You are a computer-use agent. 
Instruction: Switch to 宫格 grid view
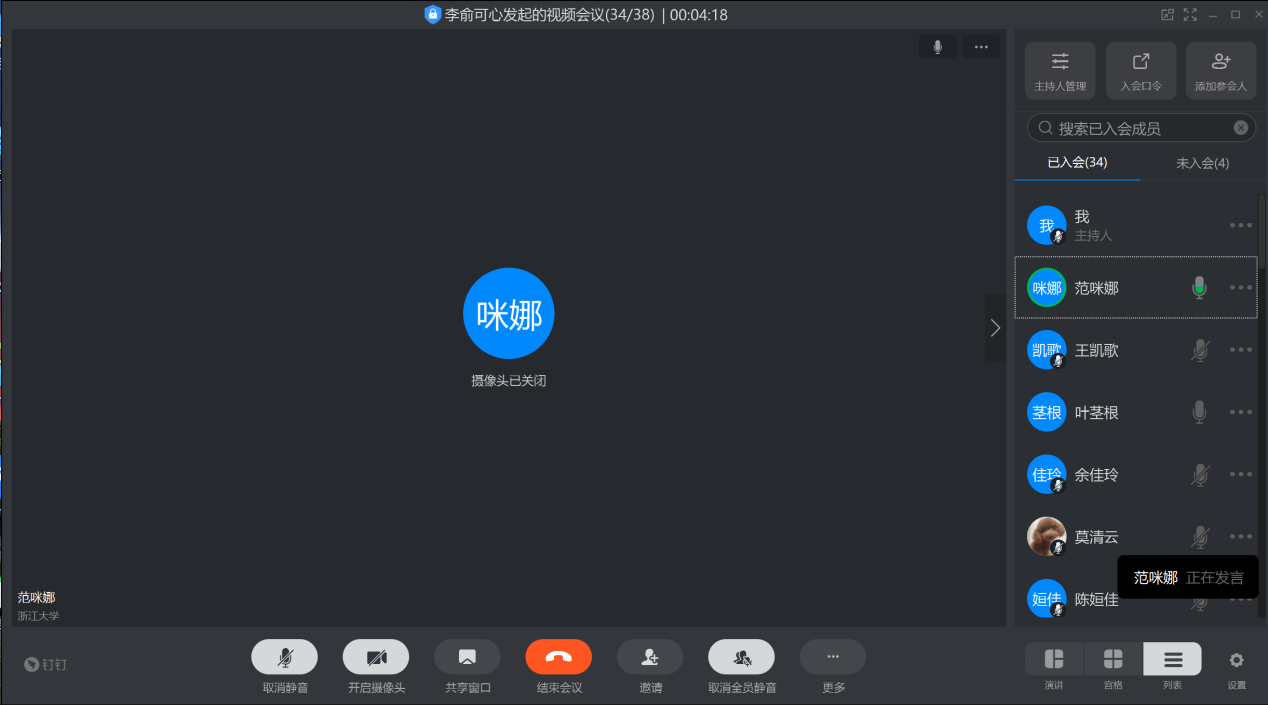pyautogui.click(x=1113, y=659)
